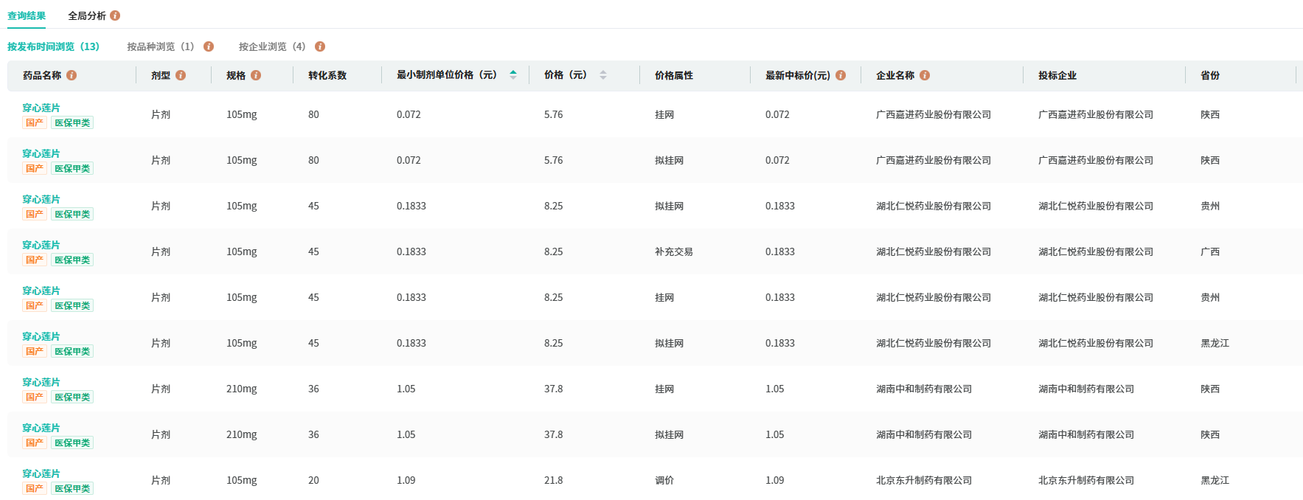This screenshot has width=1303, height=500.
Task: Click the 投标企业 column header
Action: point(1057,75)
